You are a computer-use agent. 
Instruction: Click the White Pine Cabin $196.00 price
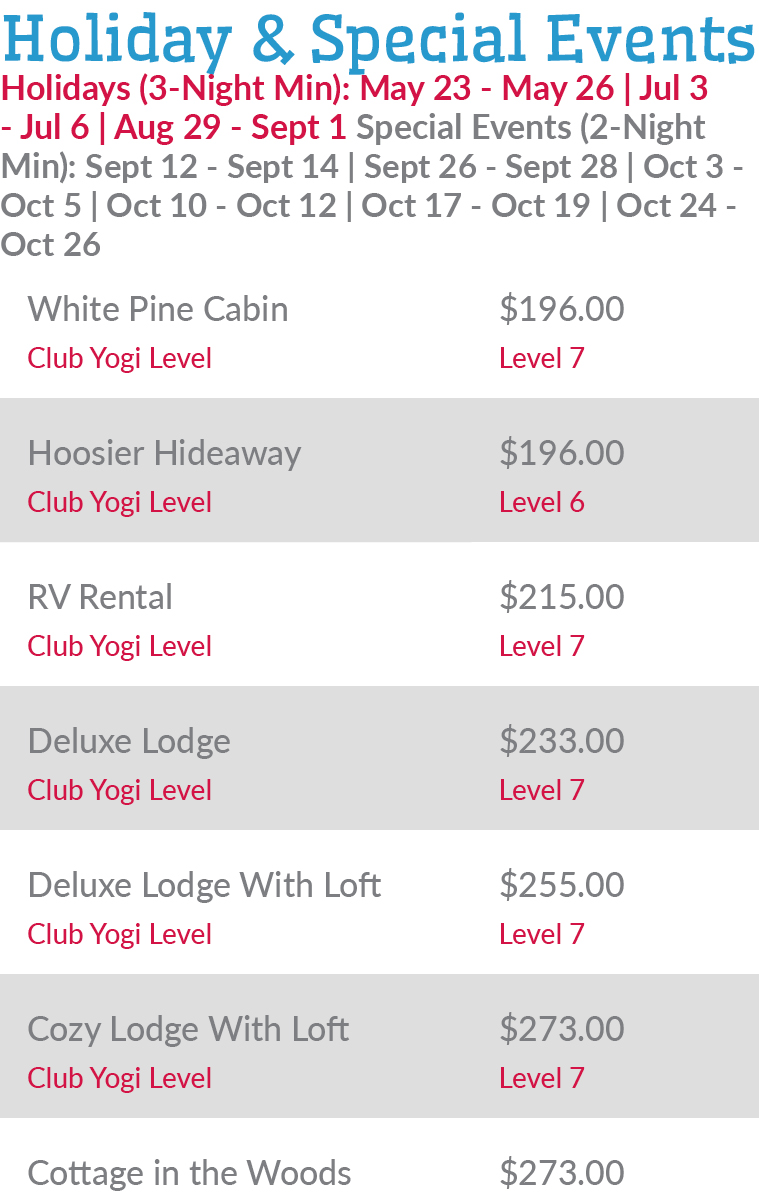[x=562, y=309]
